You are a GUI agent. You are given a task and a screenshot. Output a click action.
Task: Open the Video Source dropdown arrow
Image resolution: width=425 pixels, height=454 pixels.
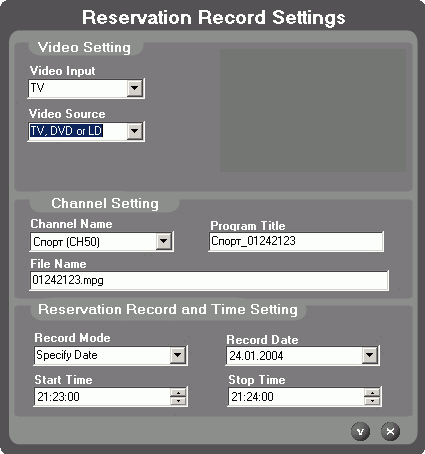[x=135, y=131]
